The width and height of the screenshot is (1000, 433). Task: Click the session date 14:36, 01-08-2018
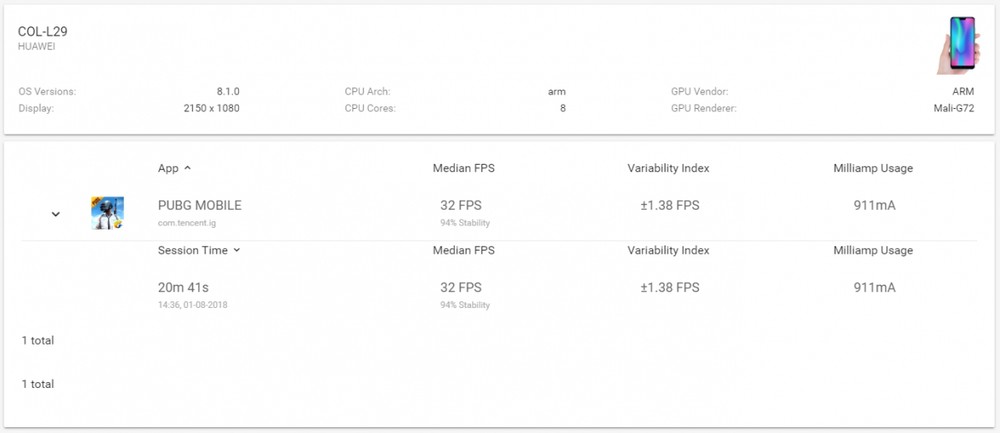click(x=193, y=305)
